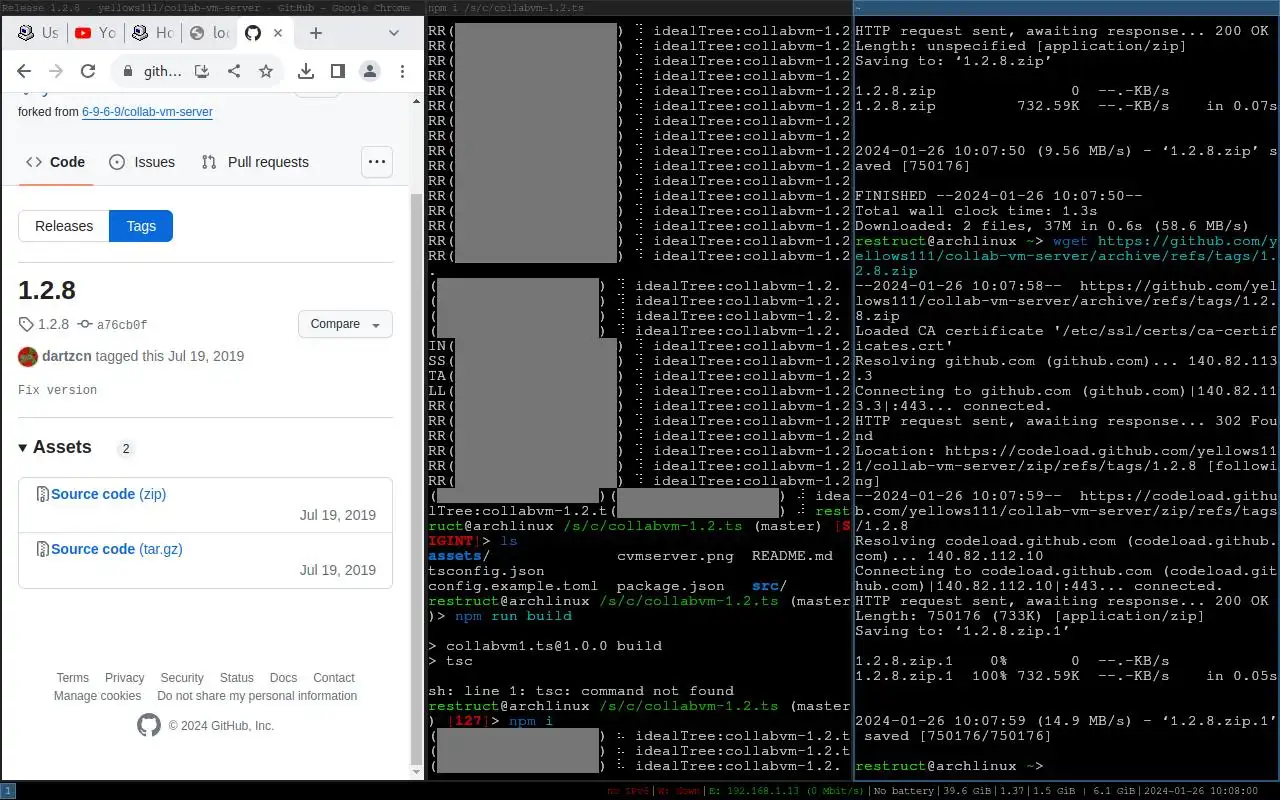Open Chrome profile menu
This screenshot has height=800, width=1280.
[x=370, y=71]
